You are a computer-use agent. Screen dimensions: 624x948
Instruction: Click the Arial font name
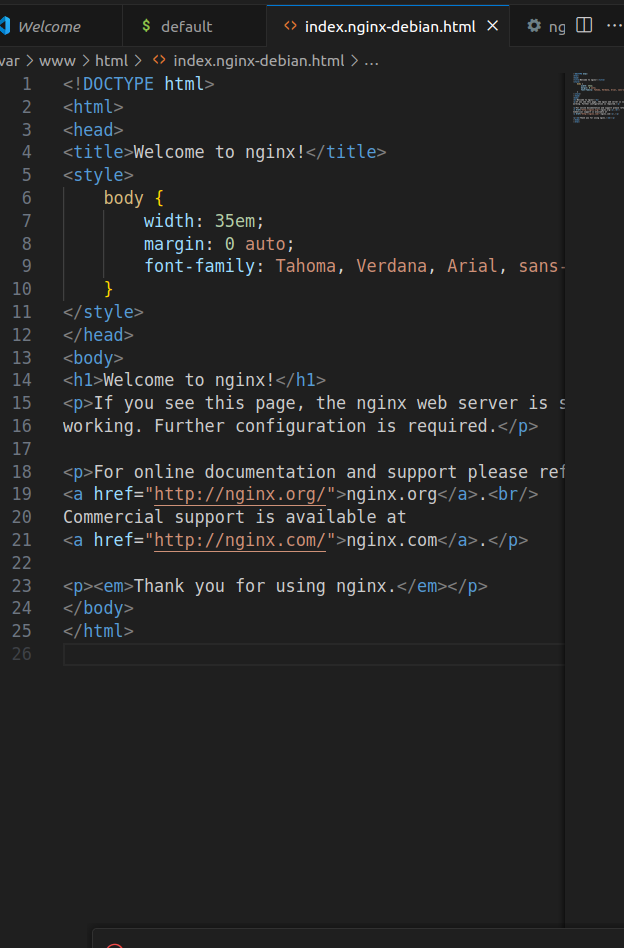(x=472, y=267)
